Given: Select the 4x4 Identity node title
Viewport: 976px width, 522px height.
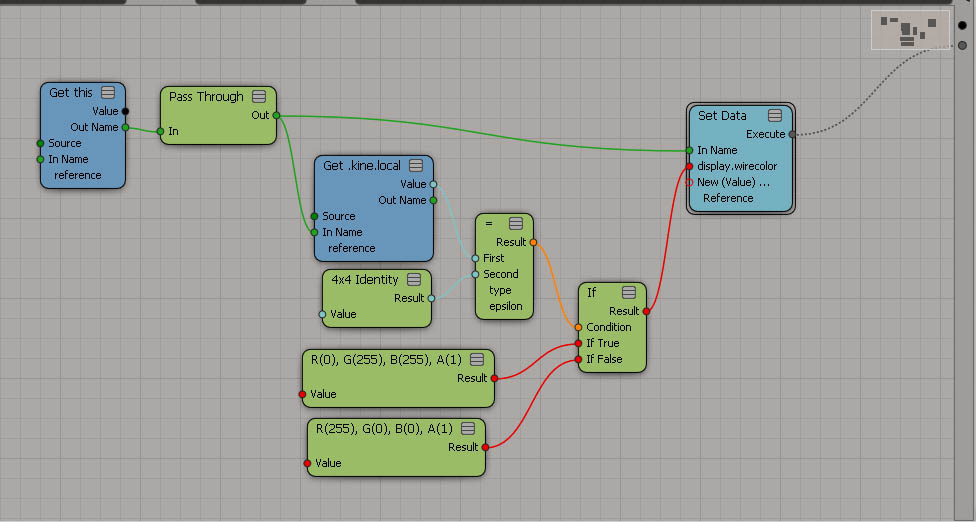Looking at the screenshot, I should pyautogui.click(x=365, y=279).
